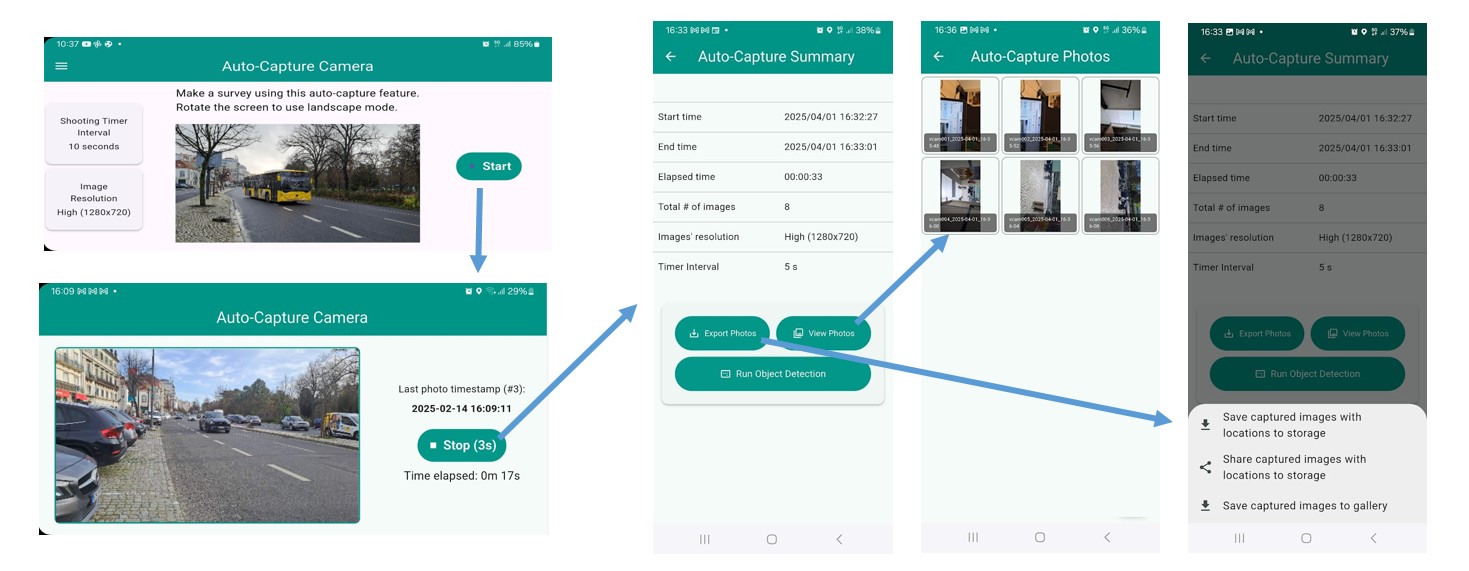Viewport: 1469px width, 571px height.
Task: Select Save captured images to gallery option
Action: pos(1304,506)
